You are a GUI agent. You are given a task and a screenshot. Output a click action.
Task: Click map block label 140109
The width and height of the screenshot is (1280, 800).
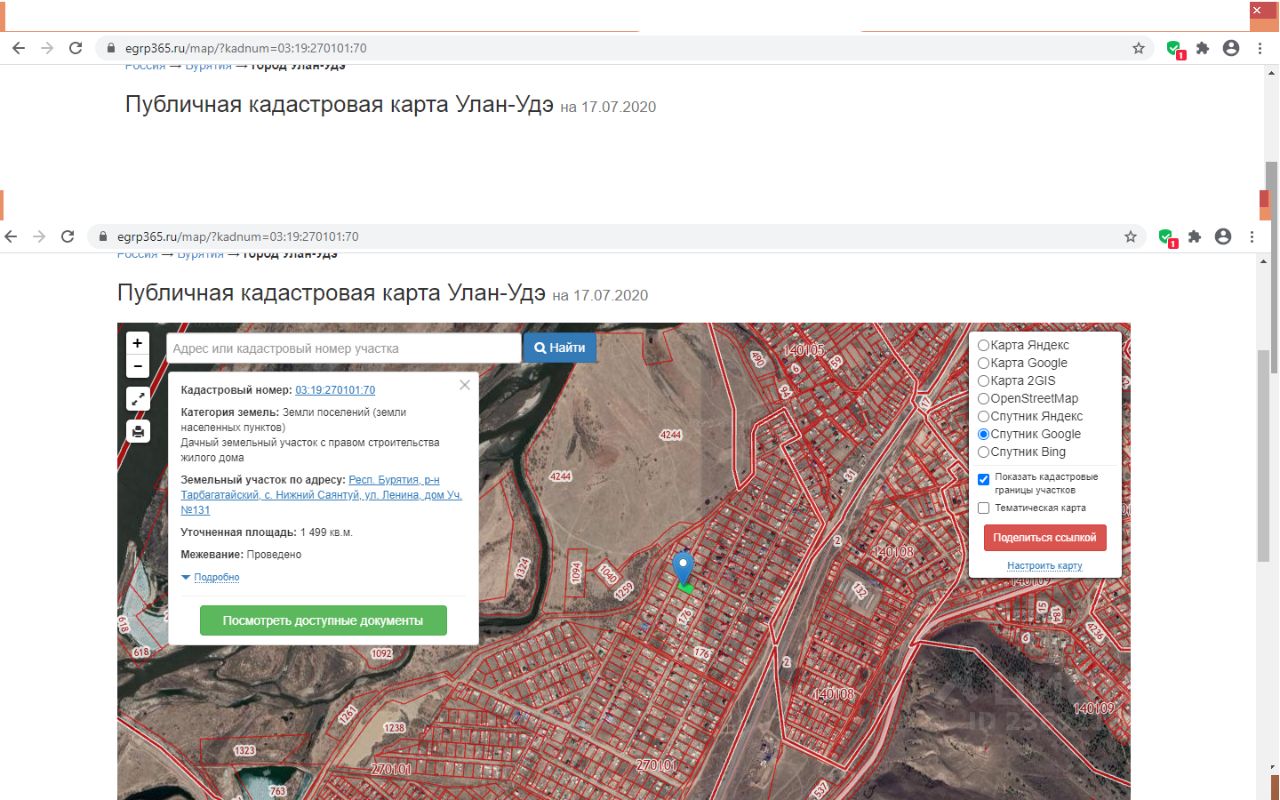coord(1093,708)
